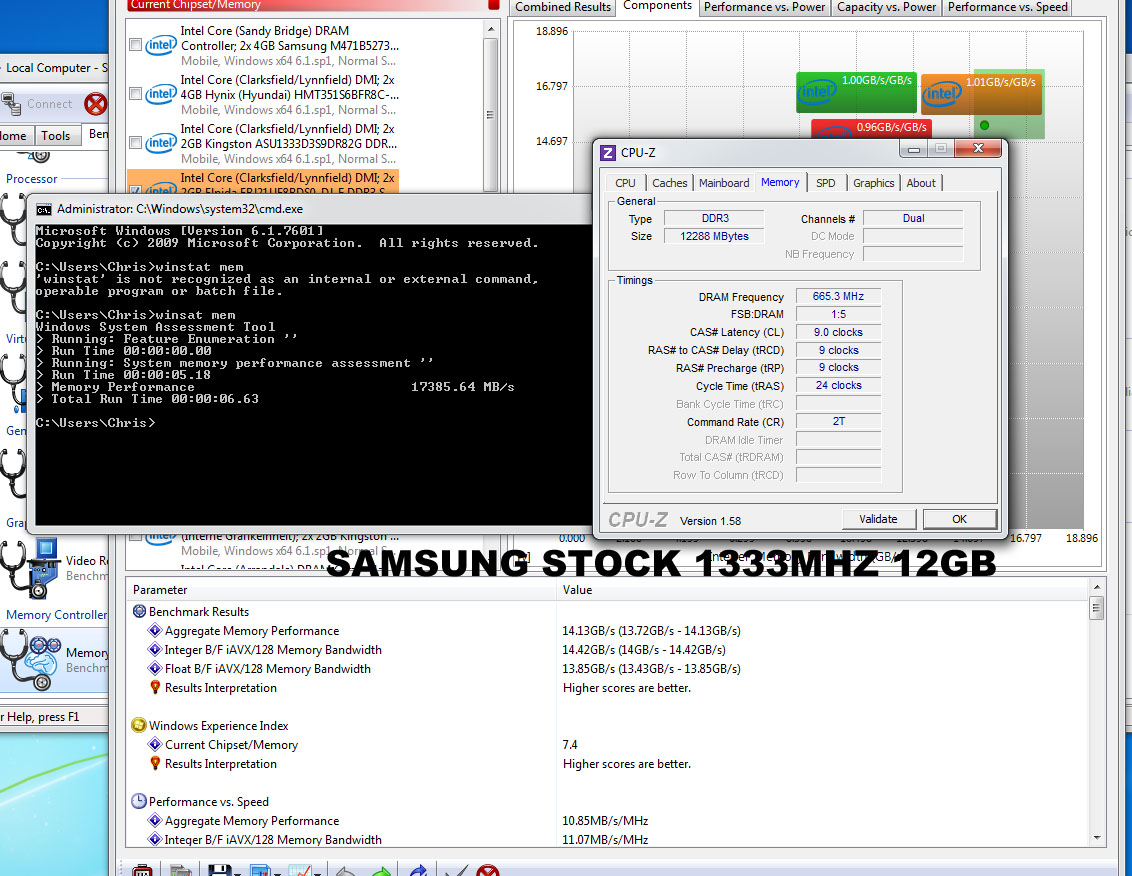This screenshot has height=876, width=1132.
Task: Click the red cancel icon in bottom toolbar
Action: 488,870
